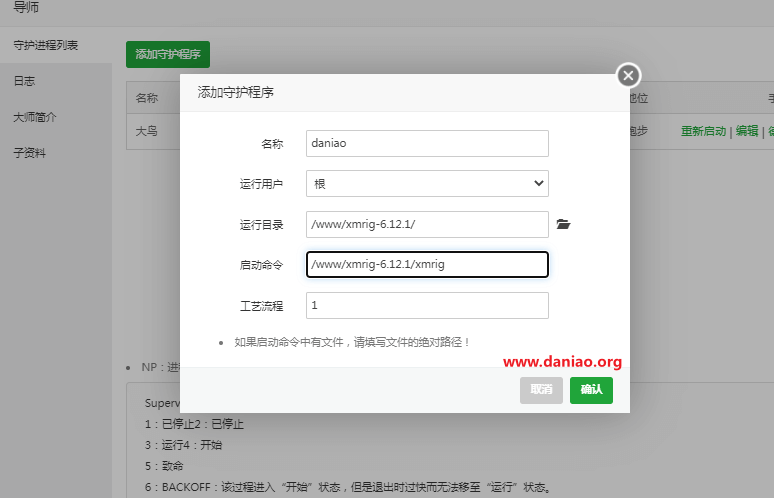
Task: Click the 大鸟 process row name
Action: pyautogui.click(x=146, y=131)
